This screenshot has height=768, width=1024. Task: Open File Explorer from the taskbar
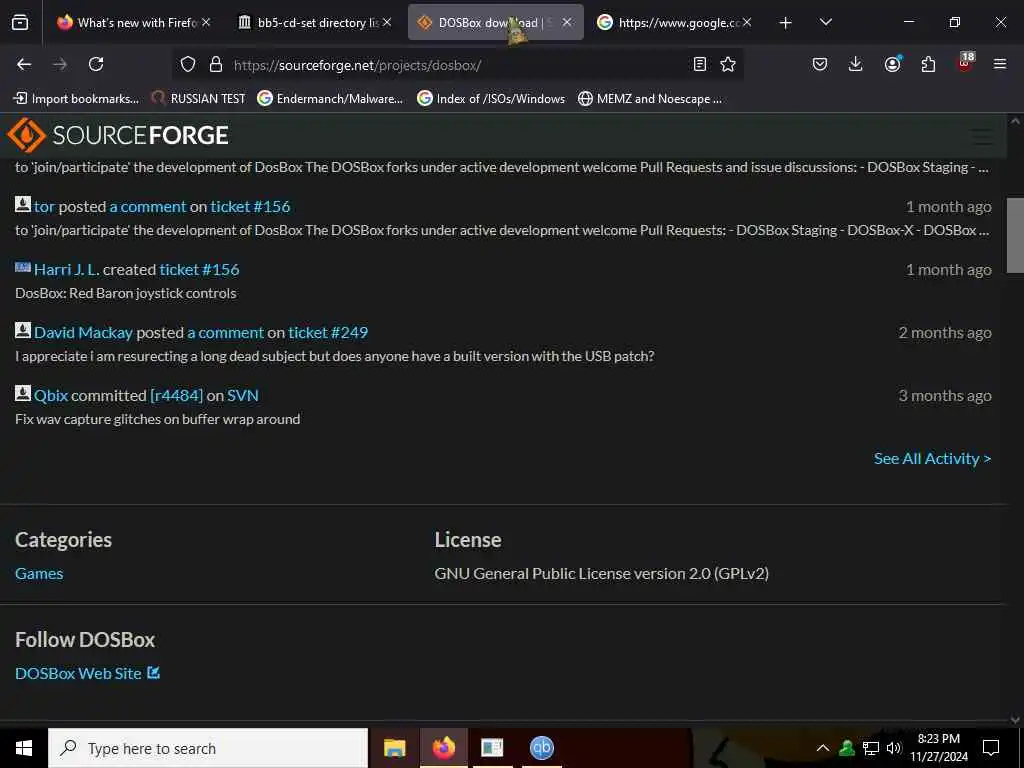coord(394,748)
